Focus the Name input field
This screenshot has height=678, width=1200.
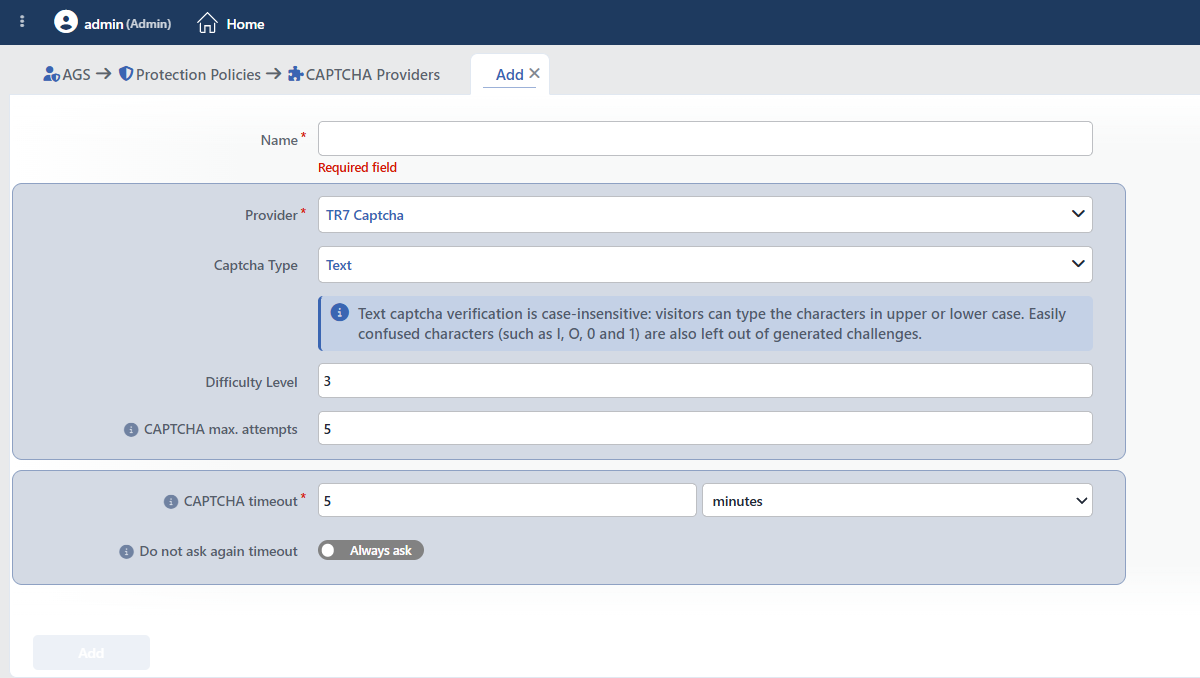tap(705, 139)
